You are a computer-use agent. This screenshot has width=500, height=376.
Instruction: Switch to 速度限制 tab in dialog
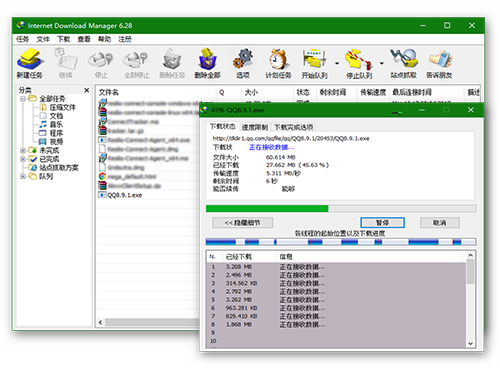point(255,127)
